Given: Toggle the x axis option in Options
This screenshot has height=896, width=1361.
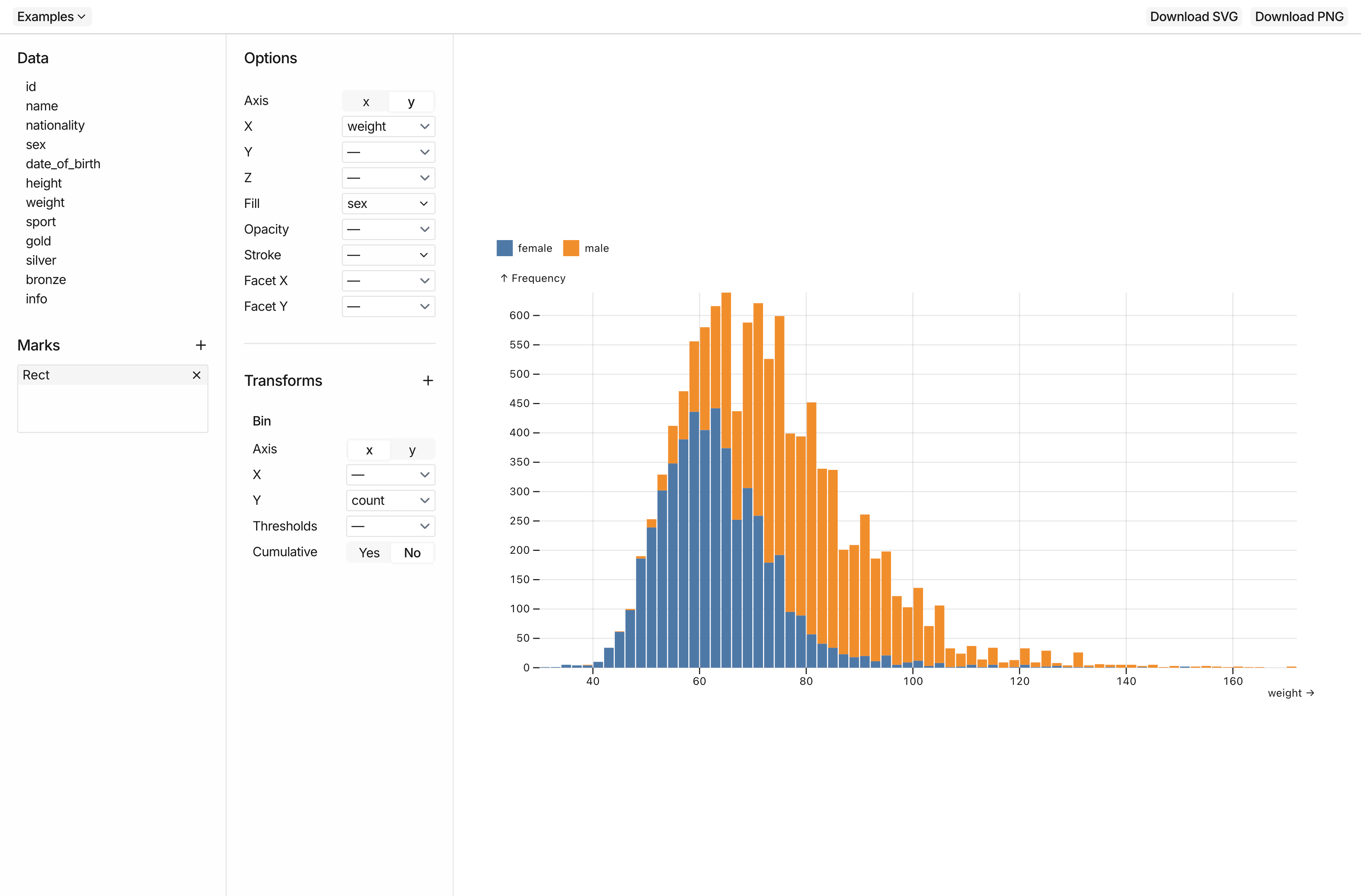Looking at the screenshot, I should click(x=366, y=101).
